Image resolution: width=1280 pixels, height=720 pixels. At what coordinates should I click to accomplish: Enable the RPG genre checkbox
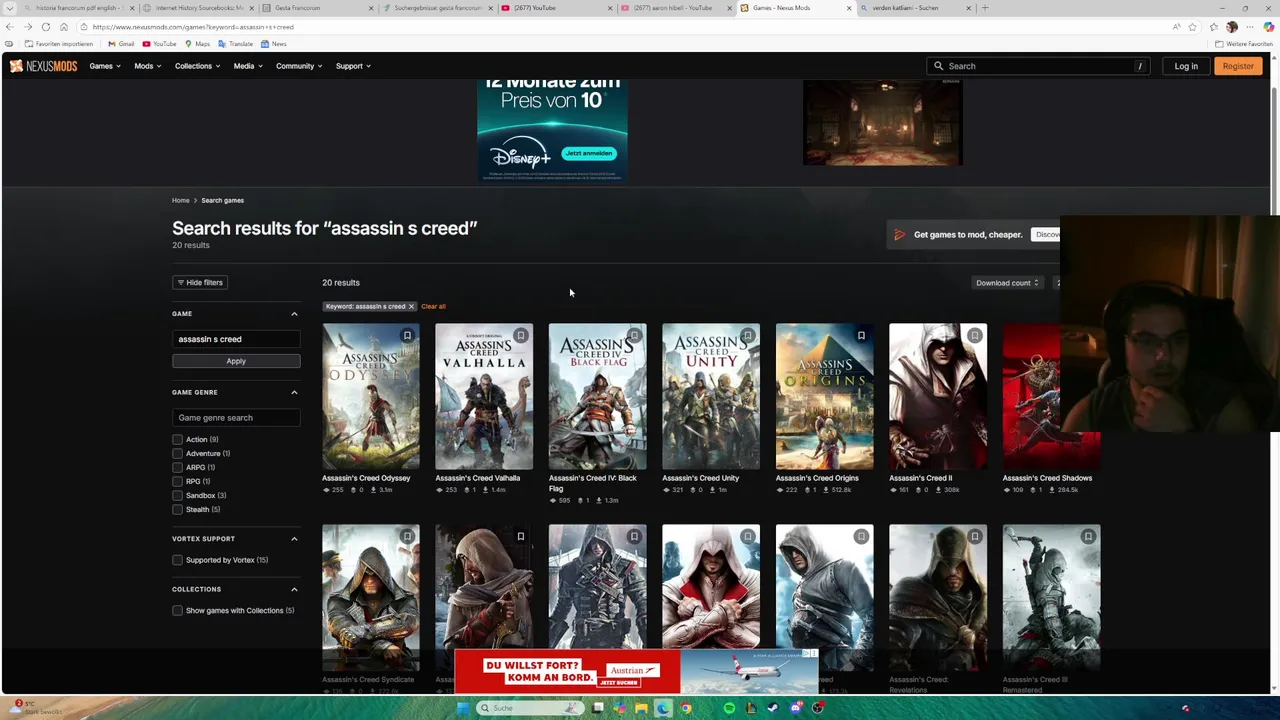tap(177, 482)
